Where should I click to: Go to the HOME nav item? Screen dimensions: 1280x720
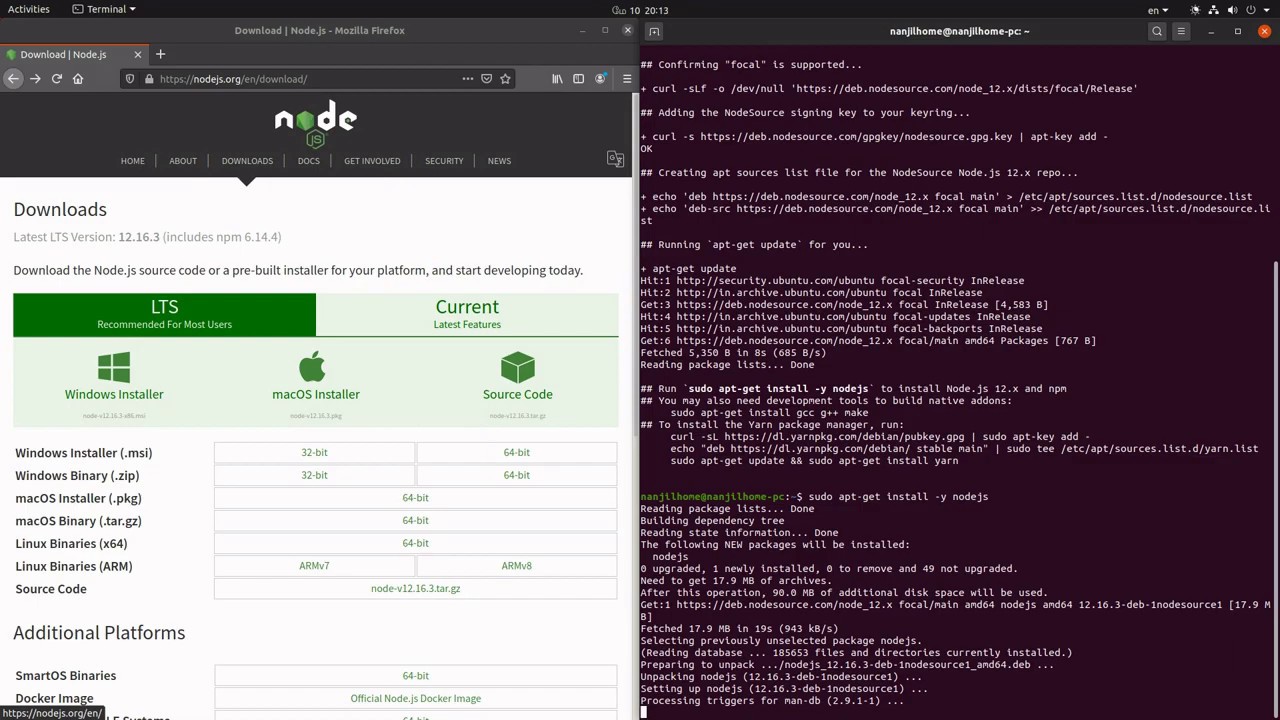[x=133, y=161]
